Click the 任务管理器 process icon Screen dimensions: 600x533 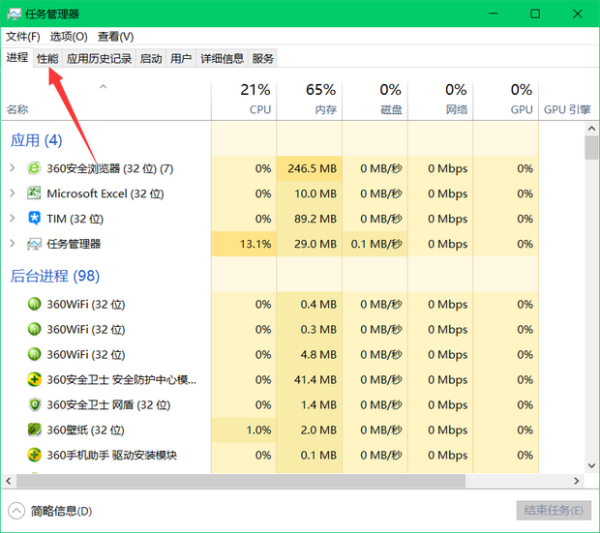coord(34,243)
